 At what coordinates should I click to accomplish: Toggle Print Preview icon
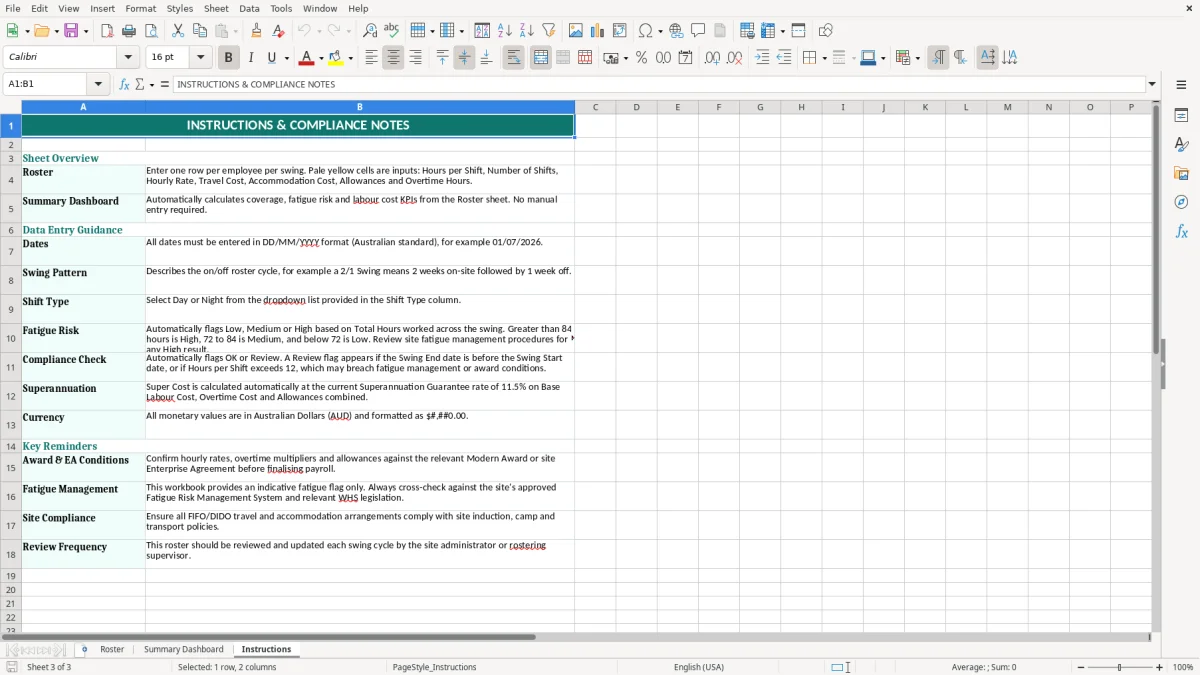[151, 31]
